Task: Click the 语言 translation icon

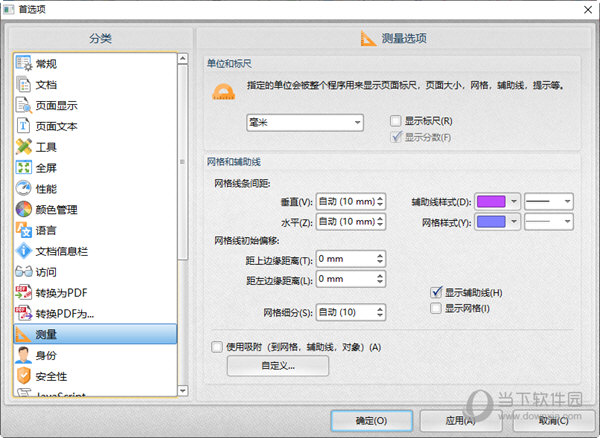Action: pyautogui.click(x=24, y=230)
